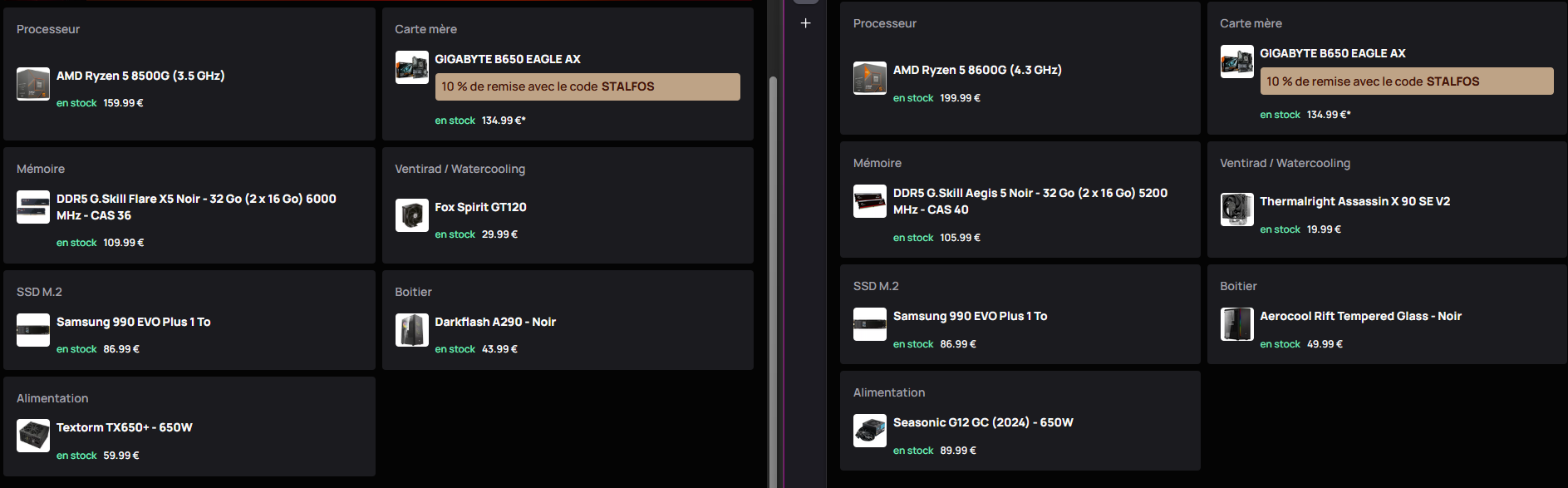The height and width of the screenshot is (488, 1568).
Task: Click the 89.99 € power supply price
Action: click(x=958, y=451)
